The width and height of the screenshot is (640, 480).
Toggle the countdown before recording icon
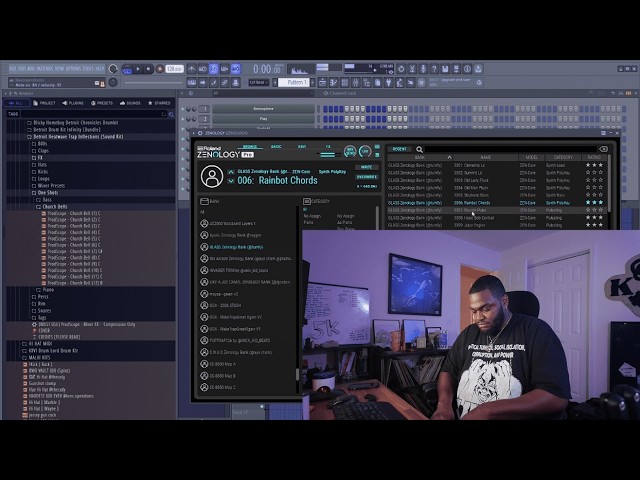213,69
